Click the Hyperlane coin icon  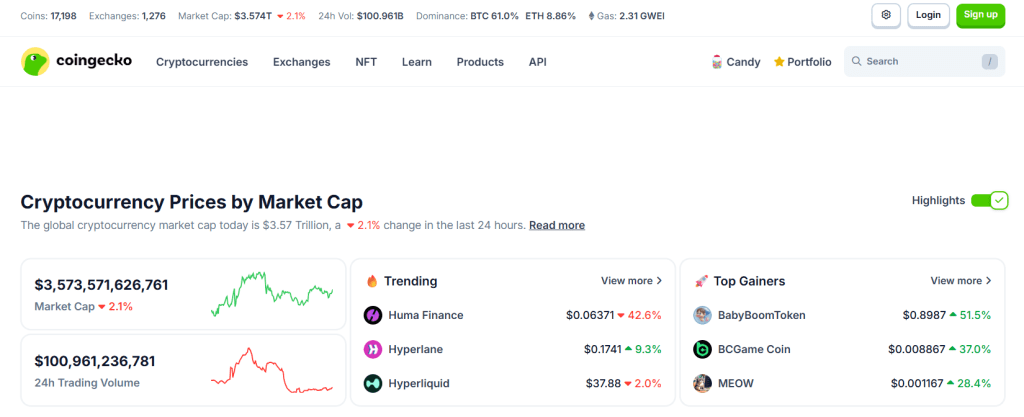tap(373, 349)
